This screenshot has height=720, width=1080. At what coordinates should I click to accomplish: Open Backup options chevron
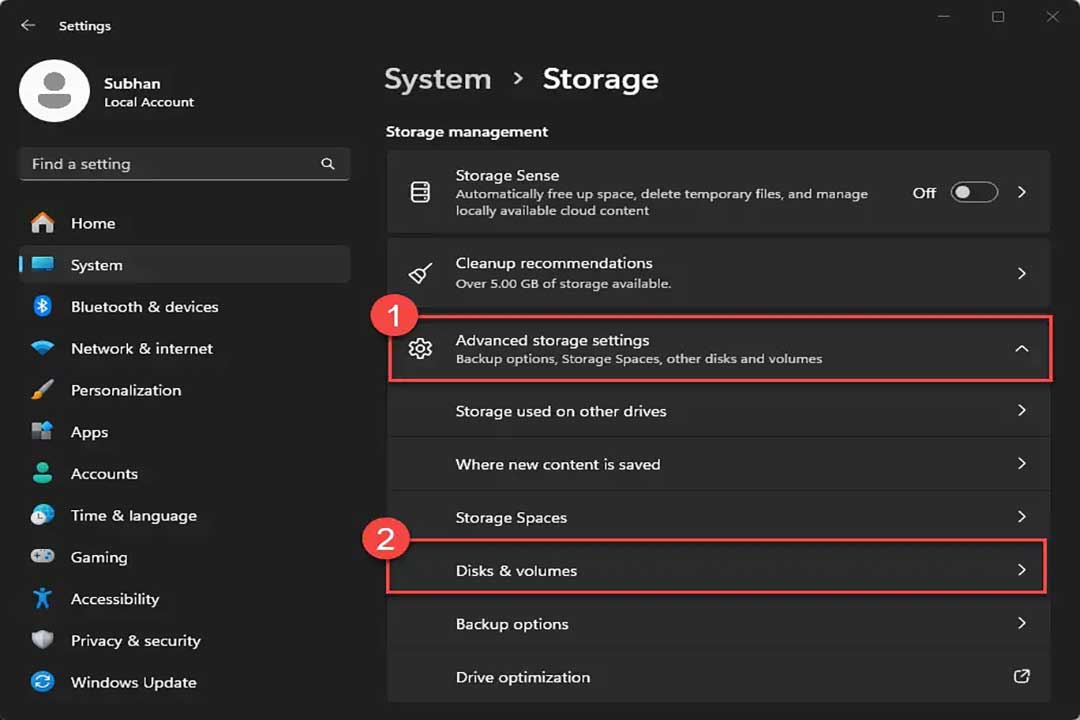[1022, 623]
